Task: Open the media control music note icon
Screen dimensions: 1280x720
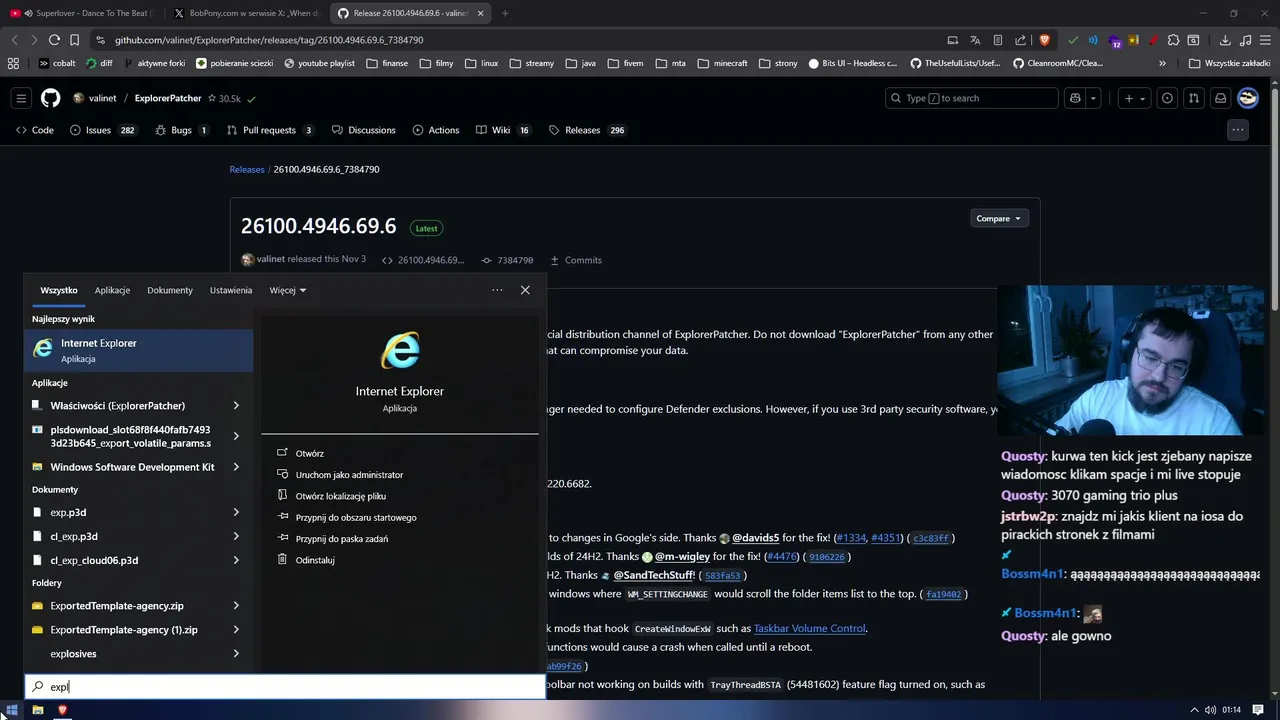Action: [x=1246, y=40]
